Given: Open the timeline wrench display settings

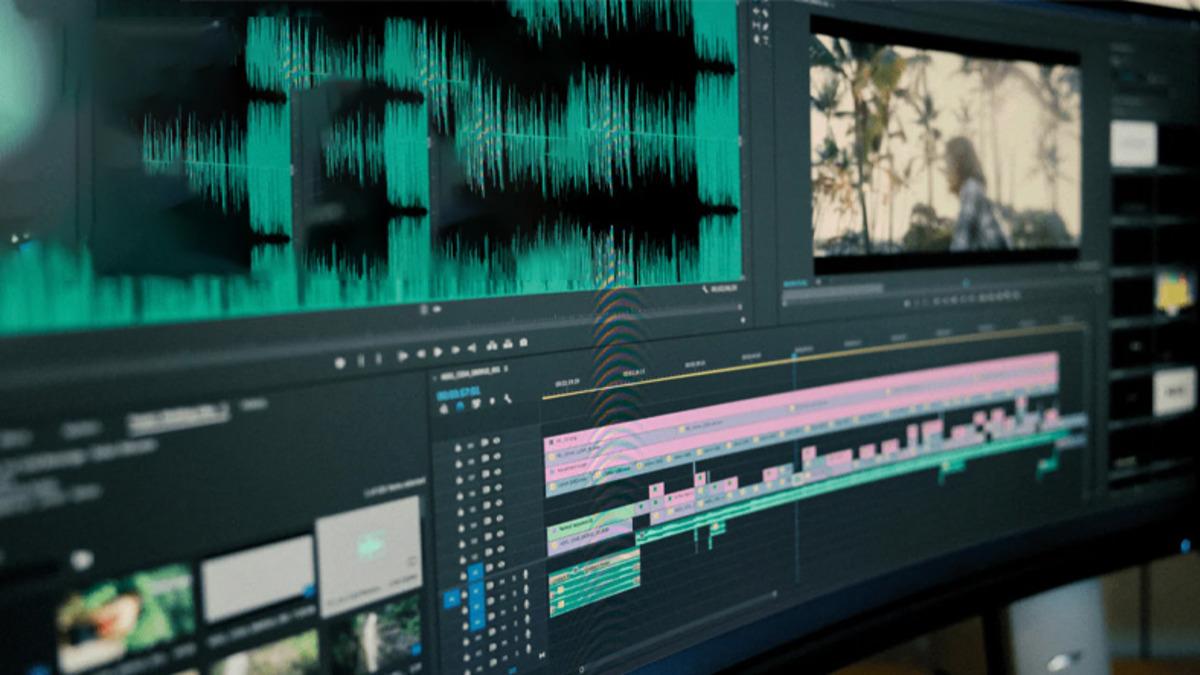Looking at the screenshot, I should (x=508, y=399).
